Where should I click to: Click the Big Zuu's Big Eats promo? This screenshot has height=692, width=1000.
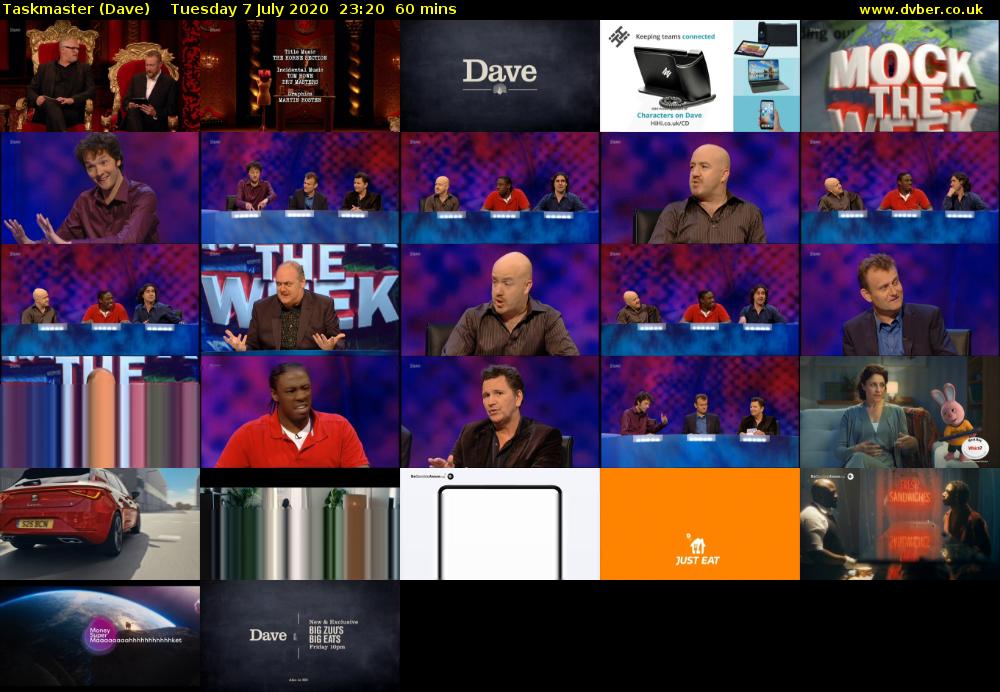(x=300, y=636)
